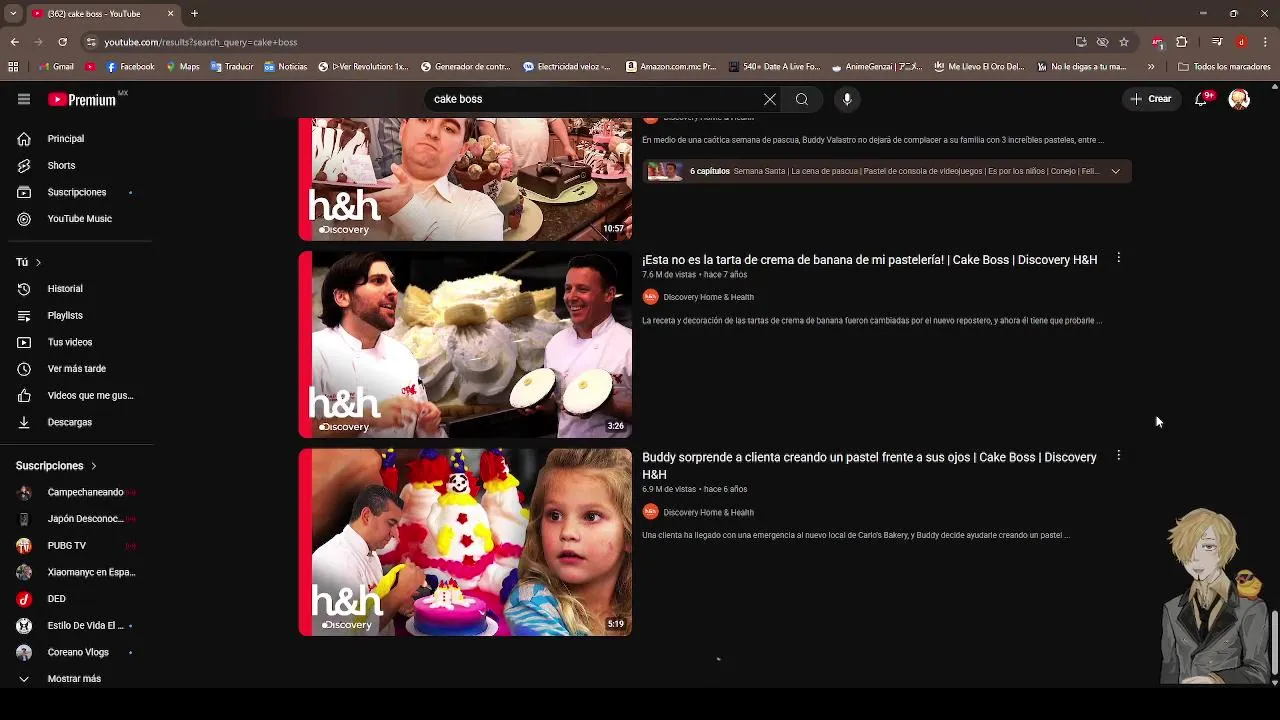1280x720 pixels.
Task: Show more bookmarks chevron
Action: click(1151, 67)
